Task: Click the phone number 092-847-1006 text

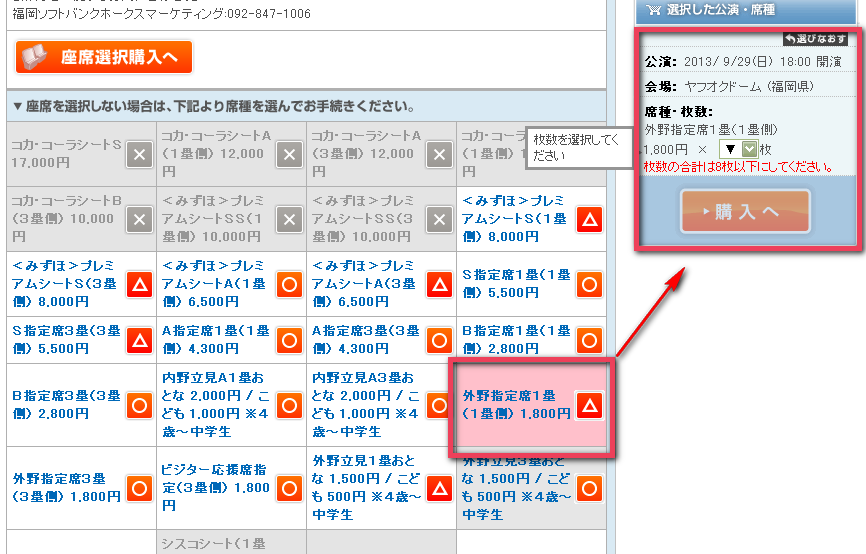Action: coord(269,13)
